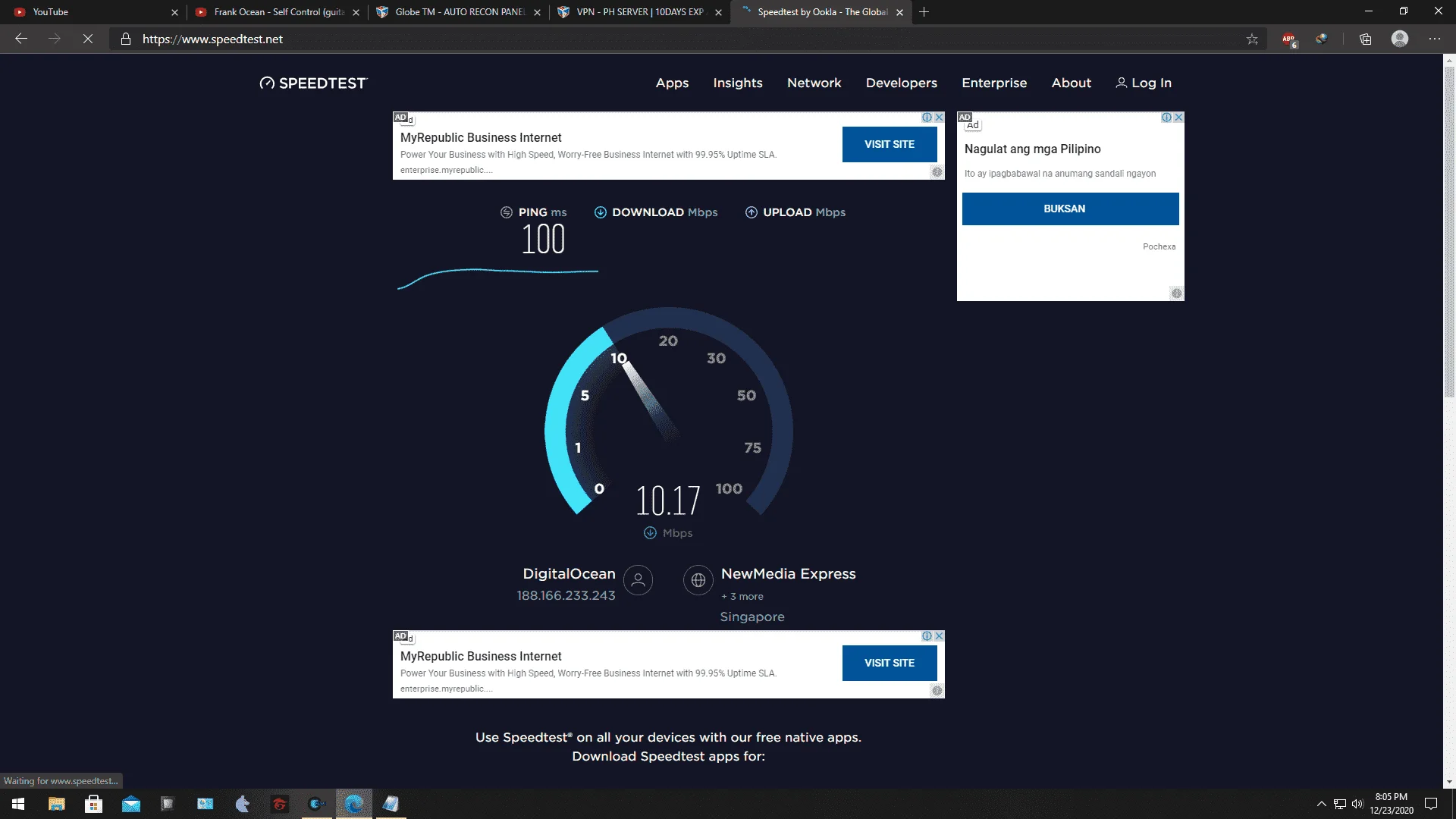The image size is (1456, 819).
Task: Click the download icon beside DOWNLOAD Mbps
Action: [x=600, y=212]
